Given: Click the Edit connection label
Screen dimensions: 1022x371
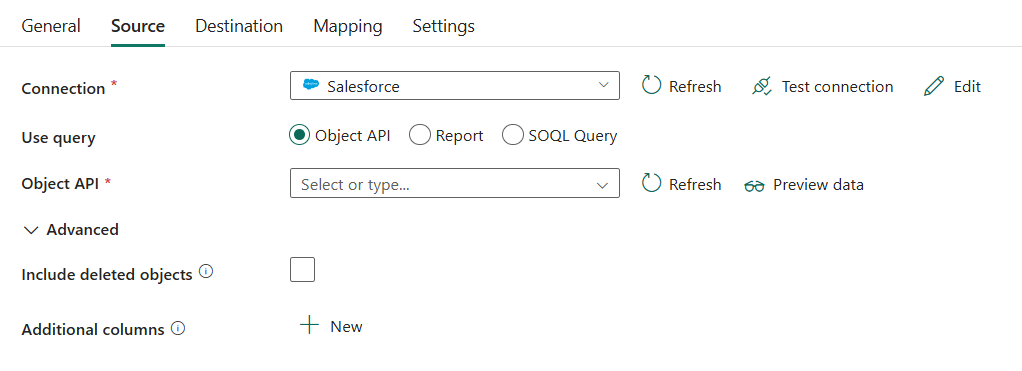Looking at the screenshot, I should click(x=967, y=87).
